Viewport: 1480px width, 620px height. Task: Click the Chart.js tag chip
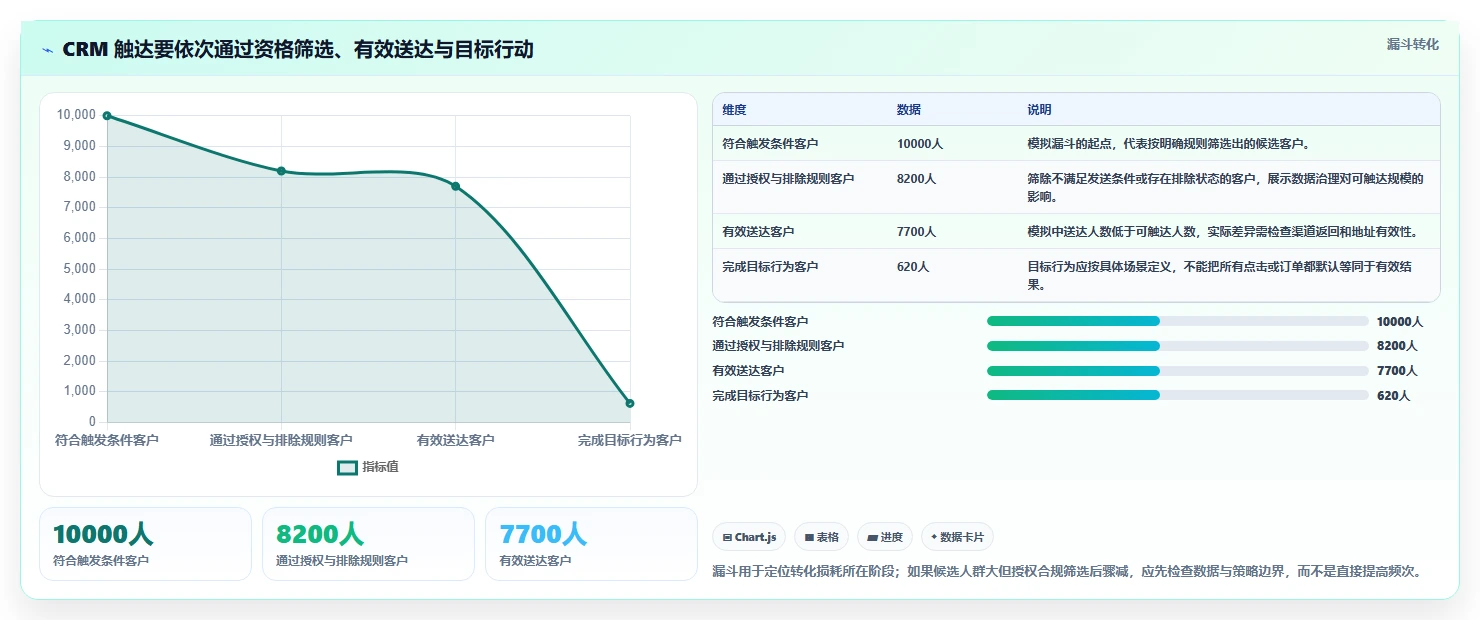tap(749, 537)
